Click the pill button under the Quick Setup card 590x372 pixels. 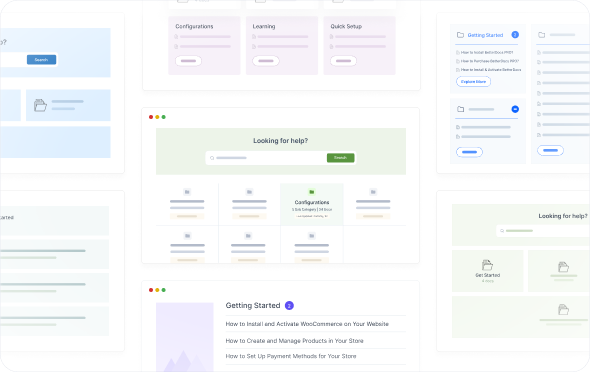click(x=344, y=61)
